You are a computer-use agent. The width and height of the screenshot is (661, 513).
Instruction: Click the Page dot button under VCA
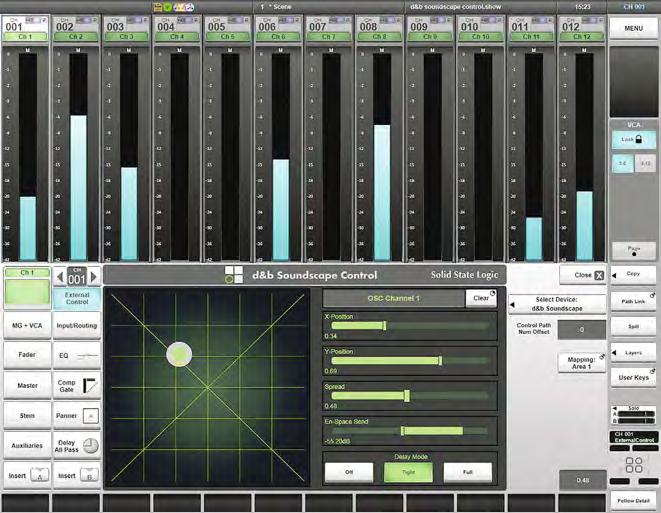coord(634,251)
